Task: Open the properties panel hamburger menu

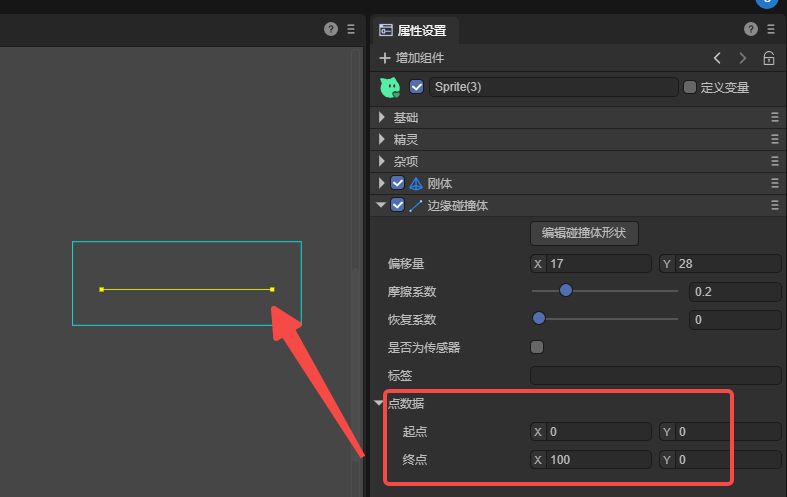Action: tap(770, 30)
